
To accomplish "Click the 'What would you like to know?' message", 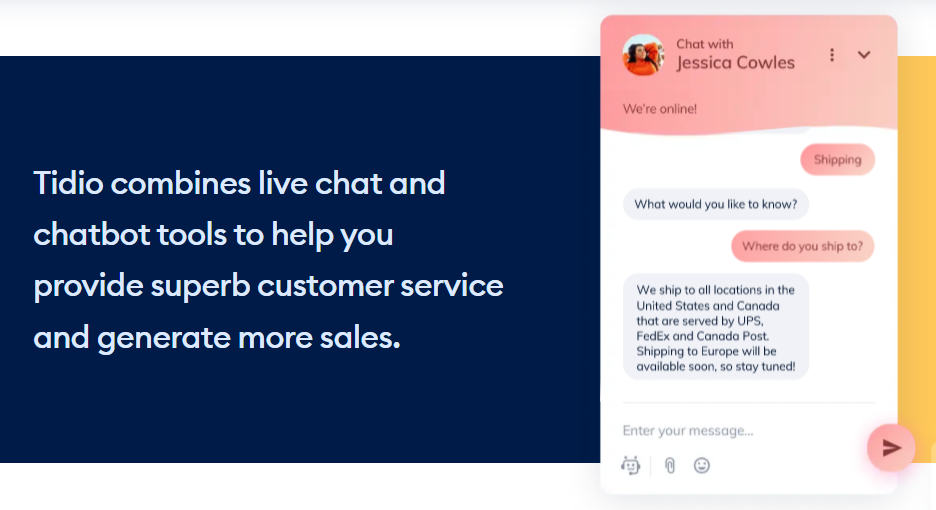I will [x=716, y=204].
